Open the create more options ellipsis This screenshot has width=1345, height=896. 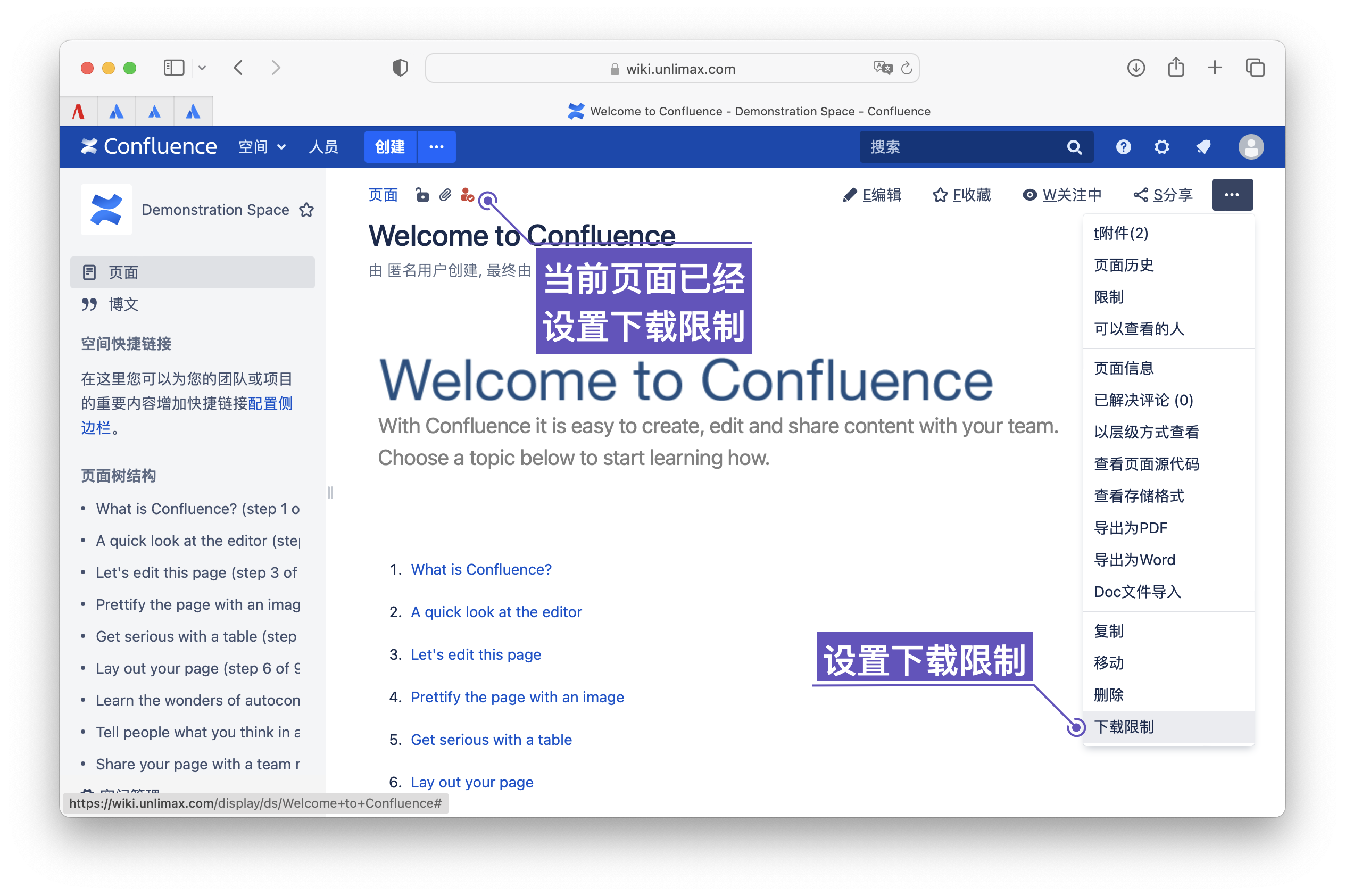(436, 147)
